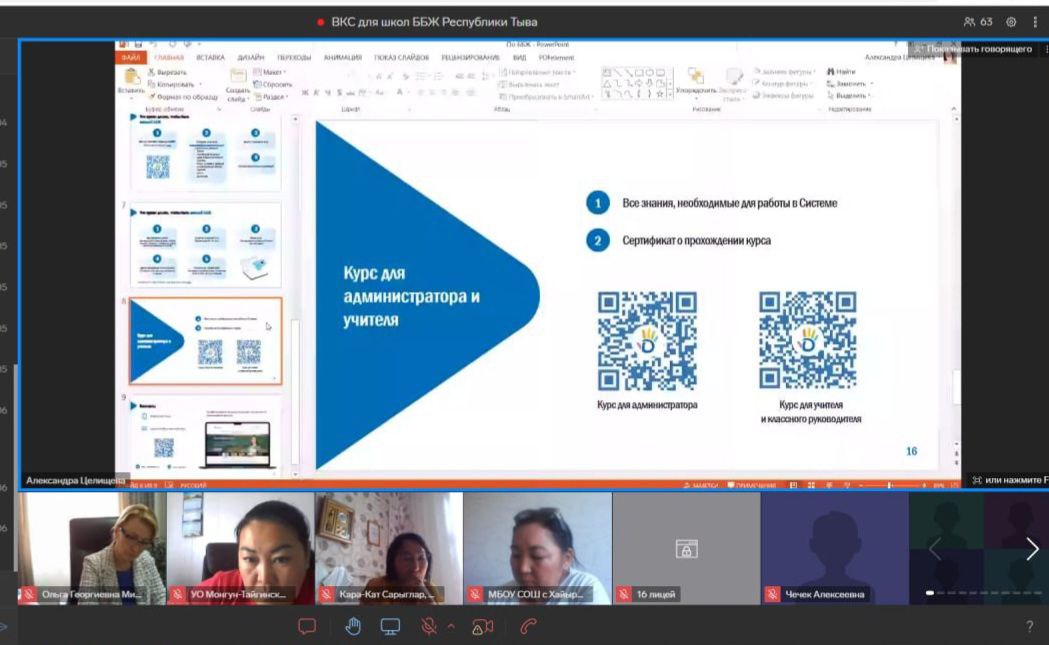Select Чечек Алексеевна participant tile
This screenshot has width=1049, height=645.
(x=834, y=549)
